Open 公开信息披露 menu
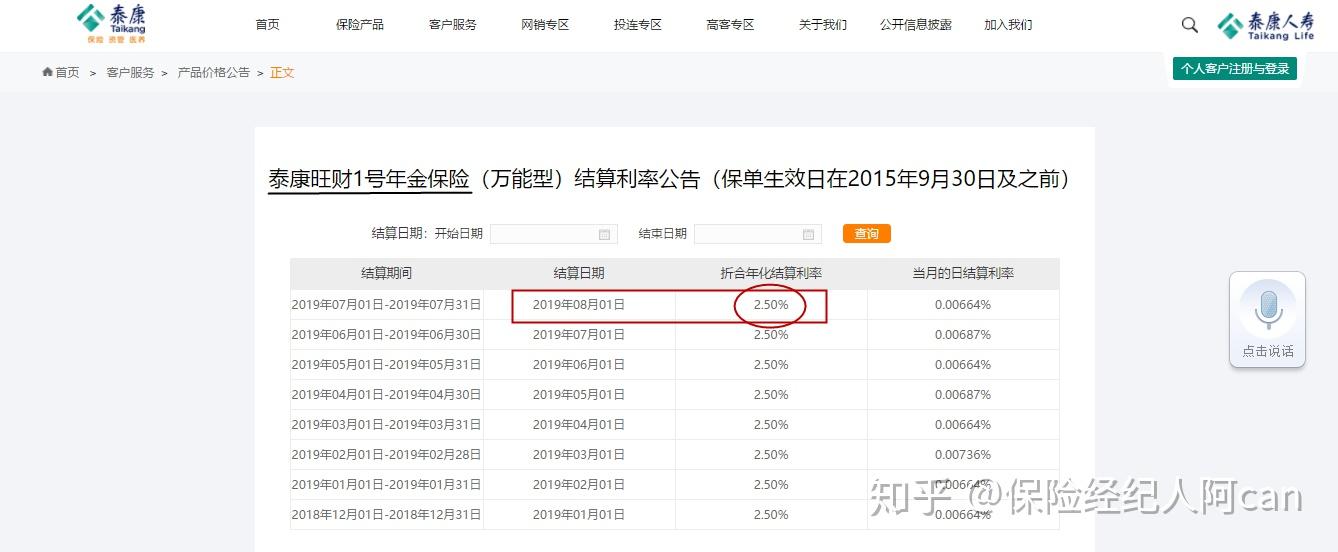The image size is (1338, 552). point(916,25)
